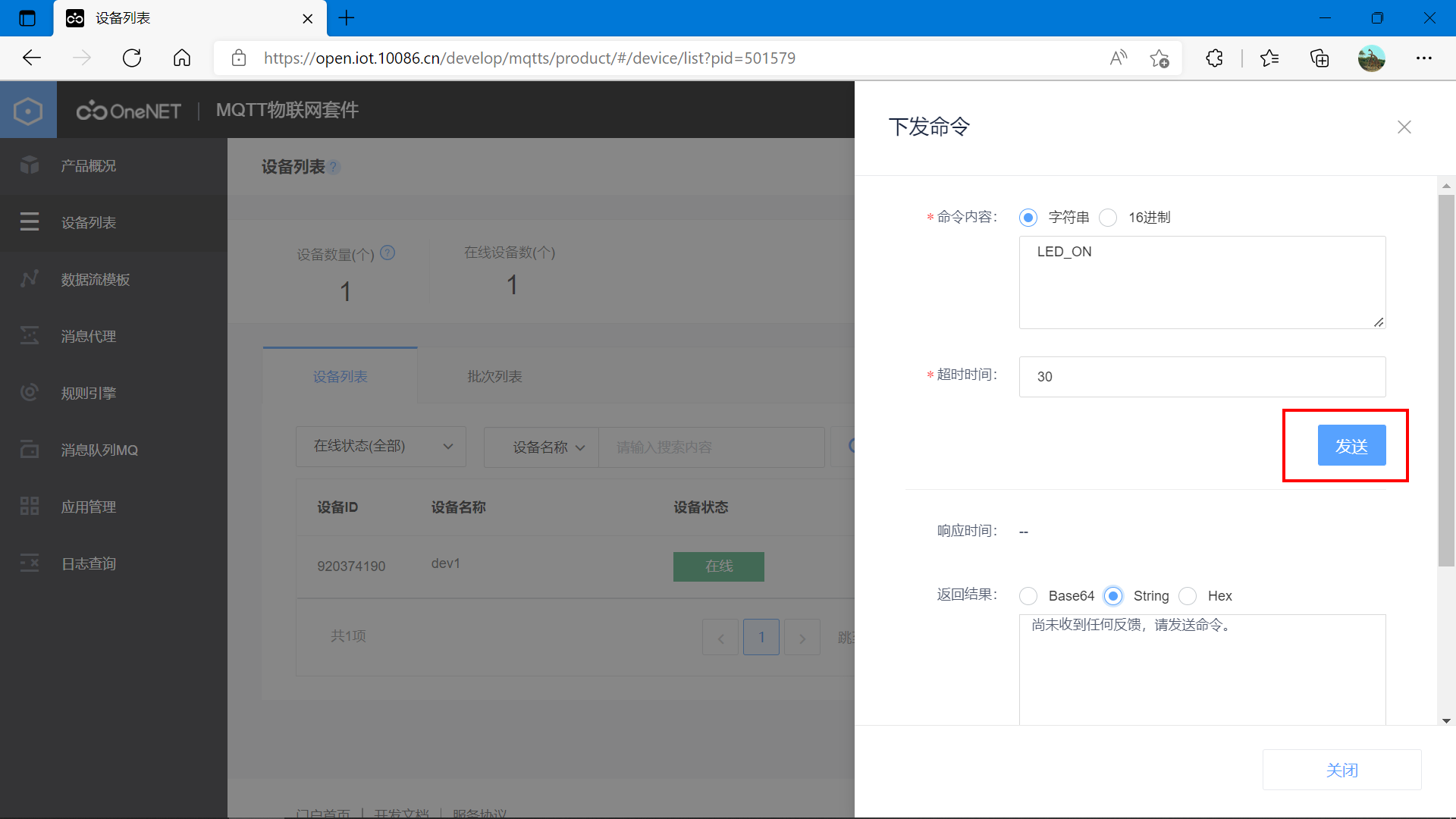The height and width of the screenshot is (819, 1456).
Task: Open 产品概况 in sidebar
Action: (114, 166)
